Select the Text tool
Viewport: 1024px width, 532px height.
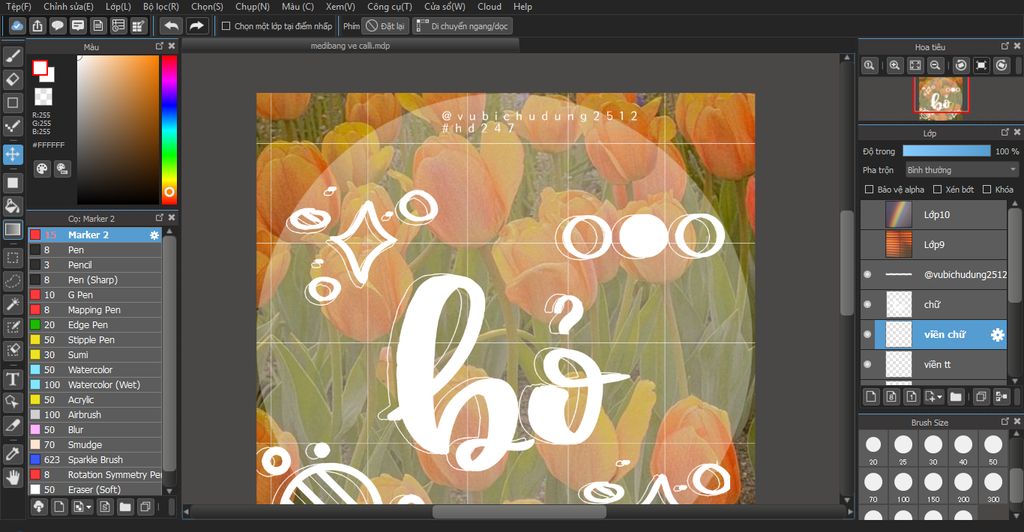pyautogui.click(x=12, y=379)
